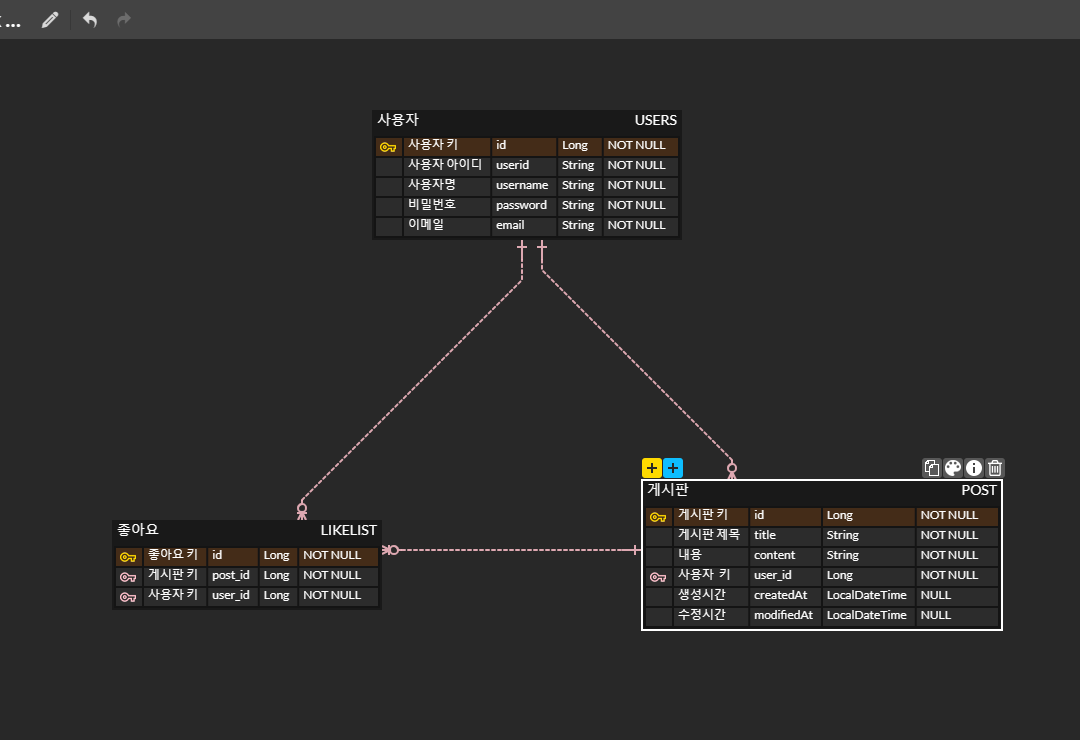Click the undo arrow icon

point(90,19)
